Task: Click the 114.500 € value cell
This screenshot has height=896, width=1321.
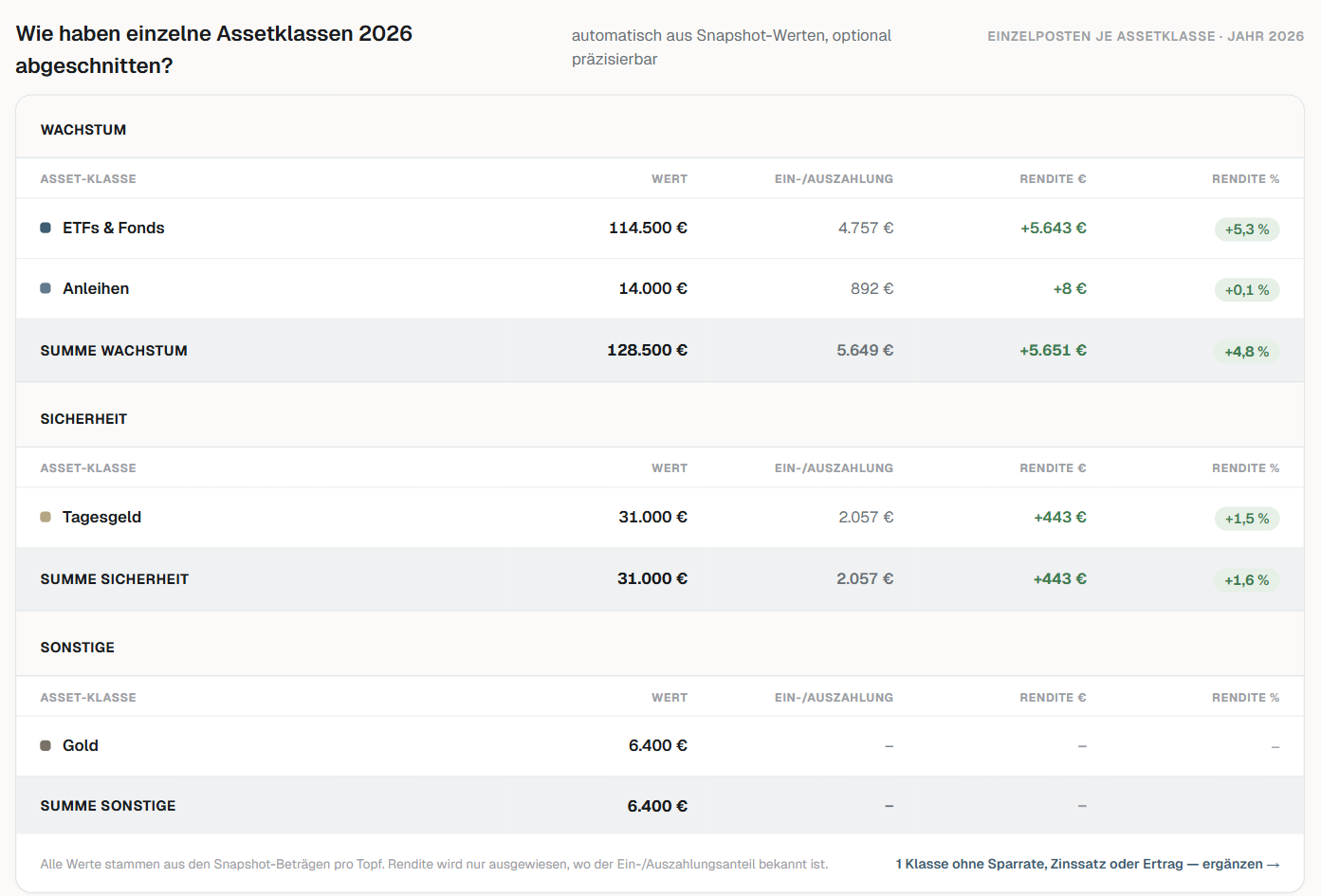Action: tap(648, 228)
